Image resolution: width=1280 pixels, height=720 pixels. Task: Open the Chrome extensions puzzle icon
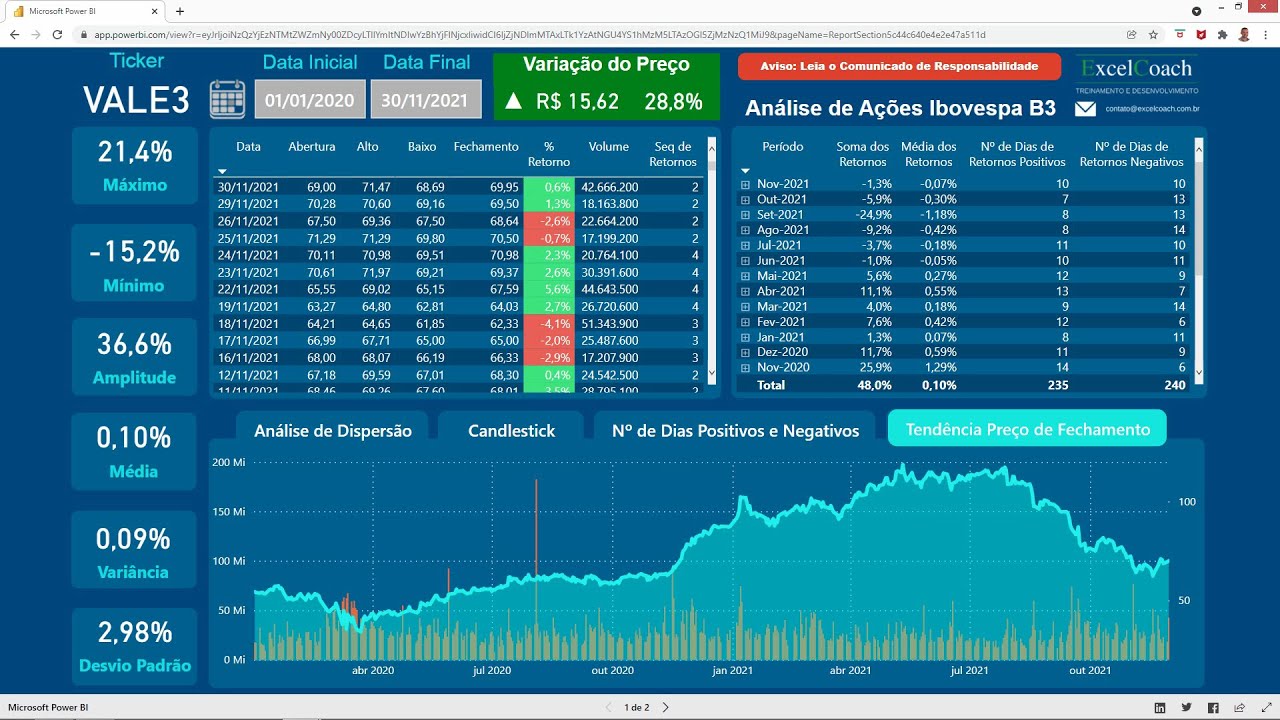point(1222,34)
